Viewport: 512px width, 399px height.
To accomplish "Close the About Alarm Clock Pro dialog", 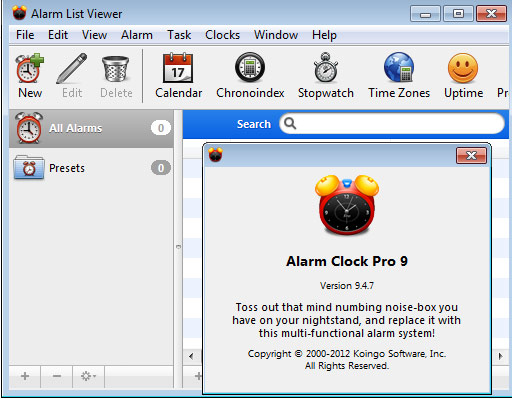I will pyautogui.click(x=471, y=155).
